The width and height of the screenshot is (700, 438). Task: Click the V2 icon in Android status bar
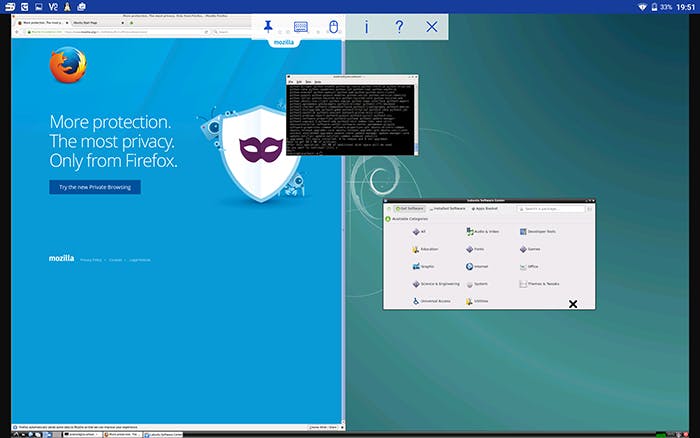[x=53, y=7]
